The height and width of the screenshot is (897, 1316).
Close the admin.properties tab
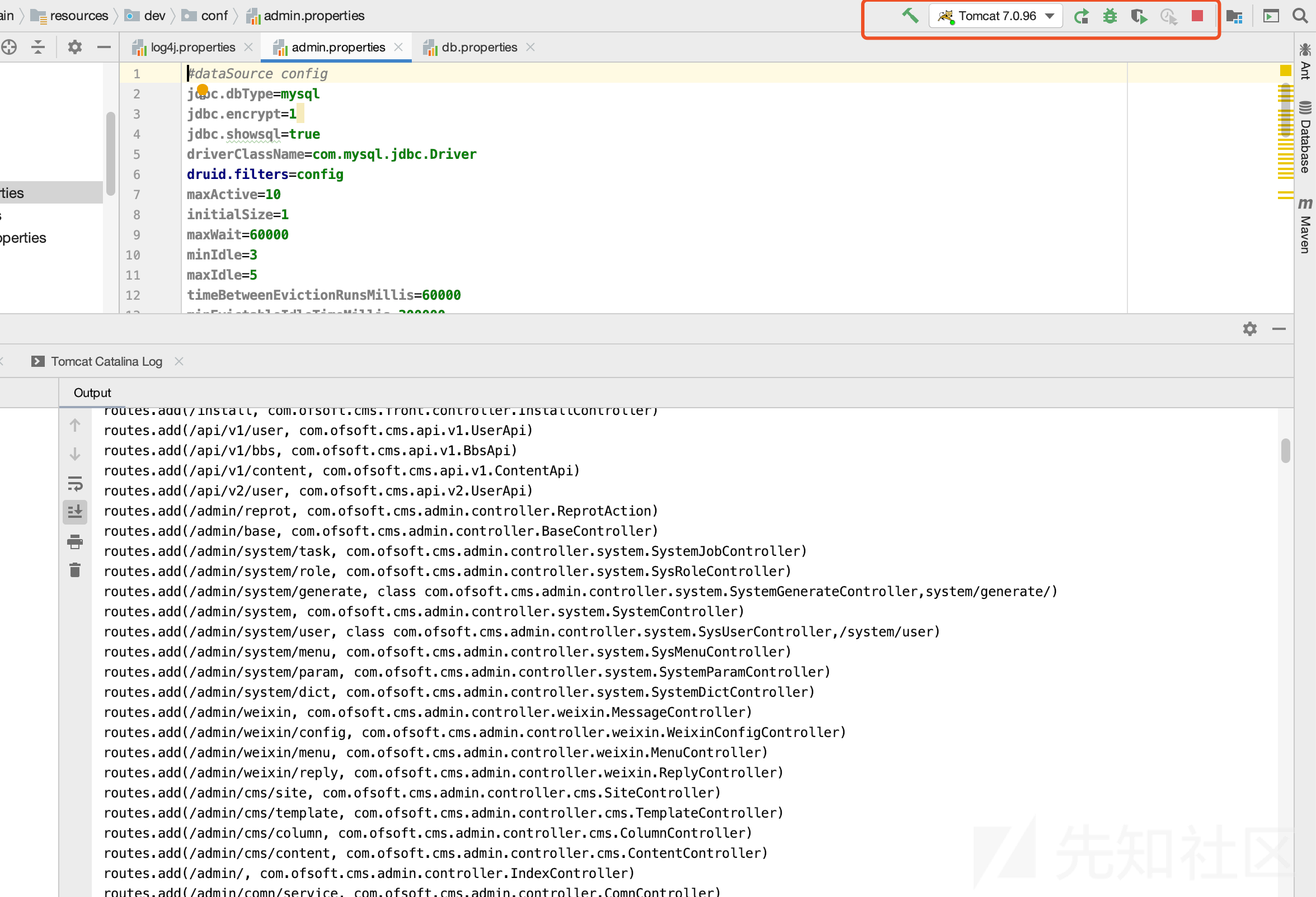398,47
